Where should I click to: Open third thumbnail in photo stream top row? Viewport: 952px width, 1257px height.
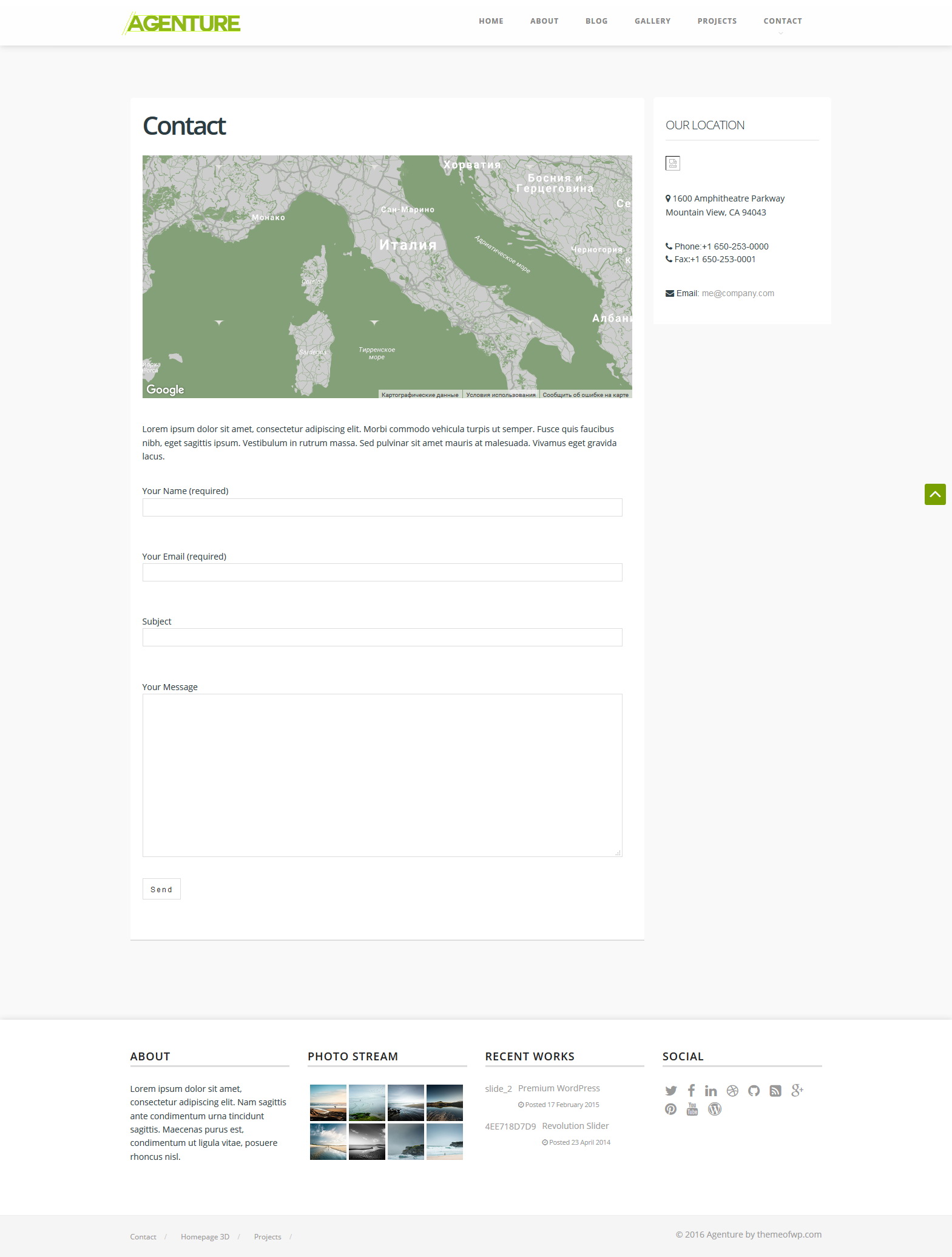click(406, 1103)
